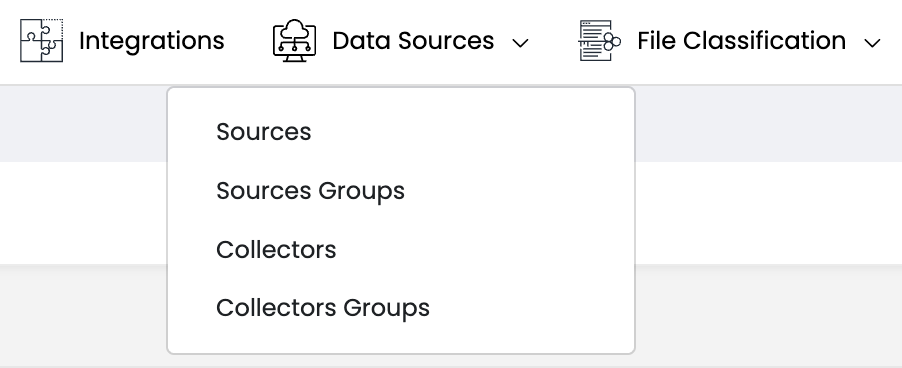Expand the File Classification chevron arrow
902x368 pixels.
pyautogui.click(x=872, y=43)
